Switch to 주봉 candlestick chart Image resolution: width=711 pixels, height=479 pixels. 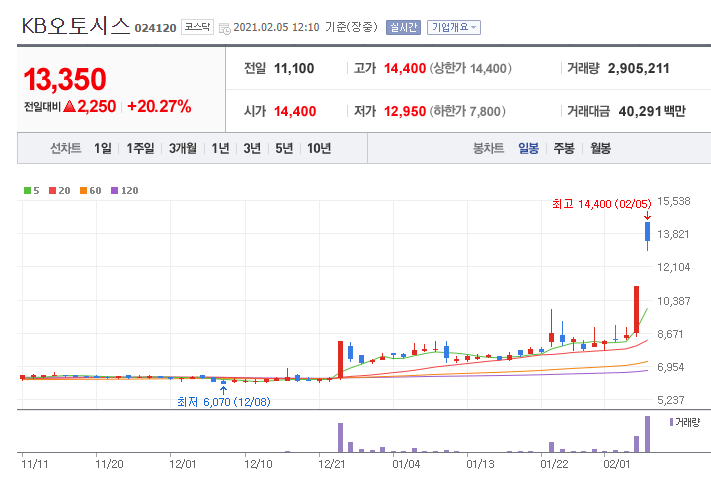tap(564, 148)
